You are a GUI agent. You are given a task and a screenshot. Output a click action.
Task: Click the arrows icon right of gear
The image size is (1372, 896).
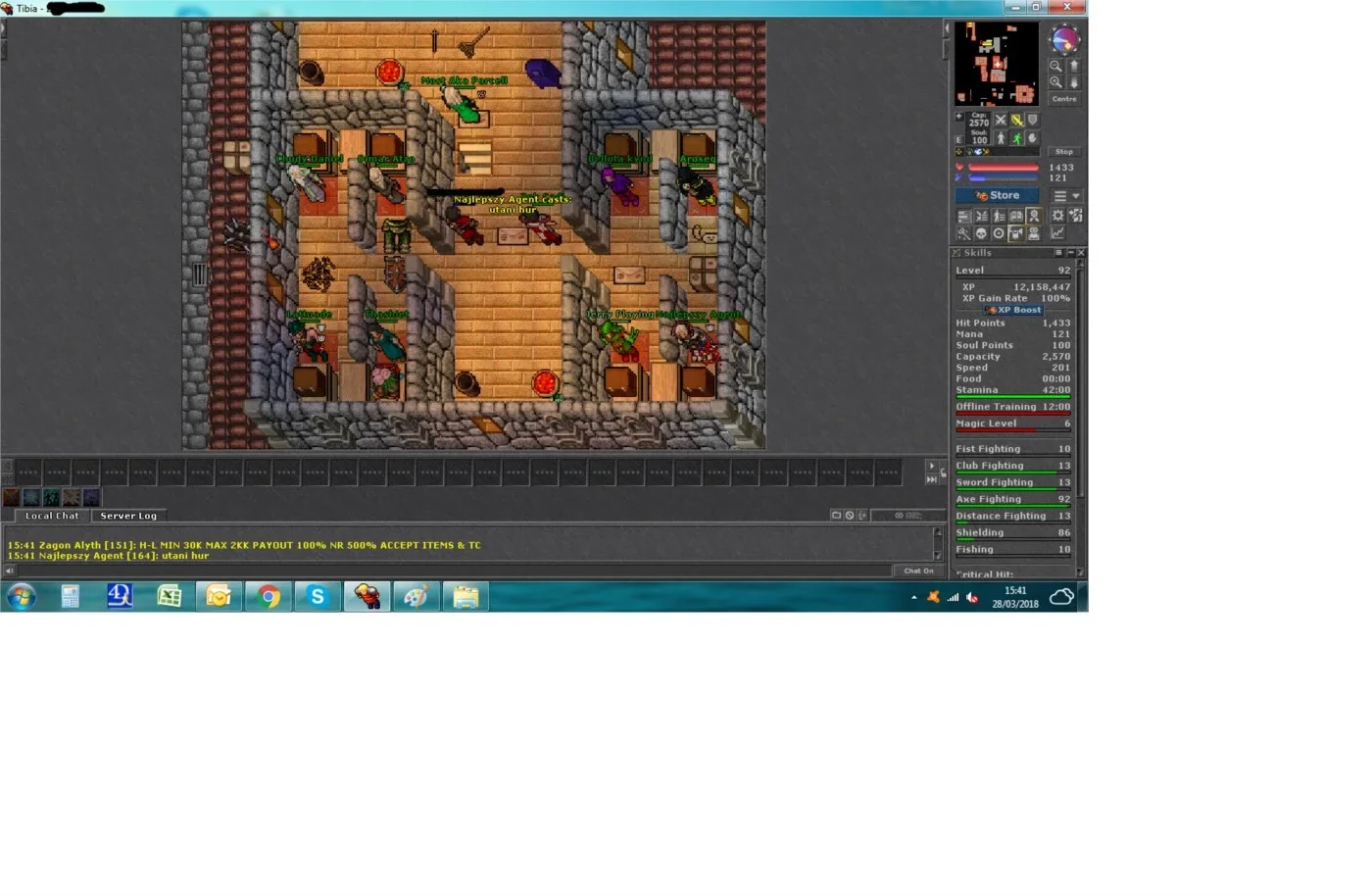click(x=1075, y=216)
